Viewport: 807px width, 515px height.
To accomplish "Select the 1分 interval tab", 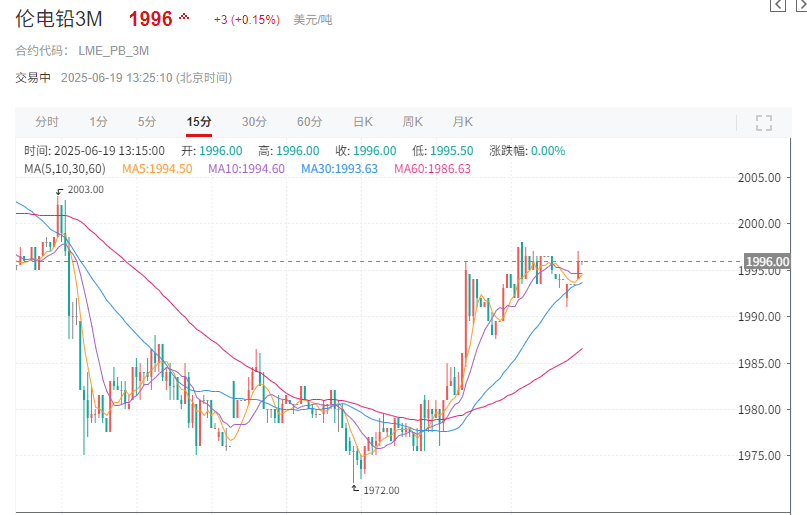I will [x=98, y=122].
